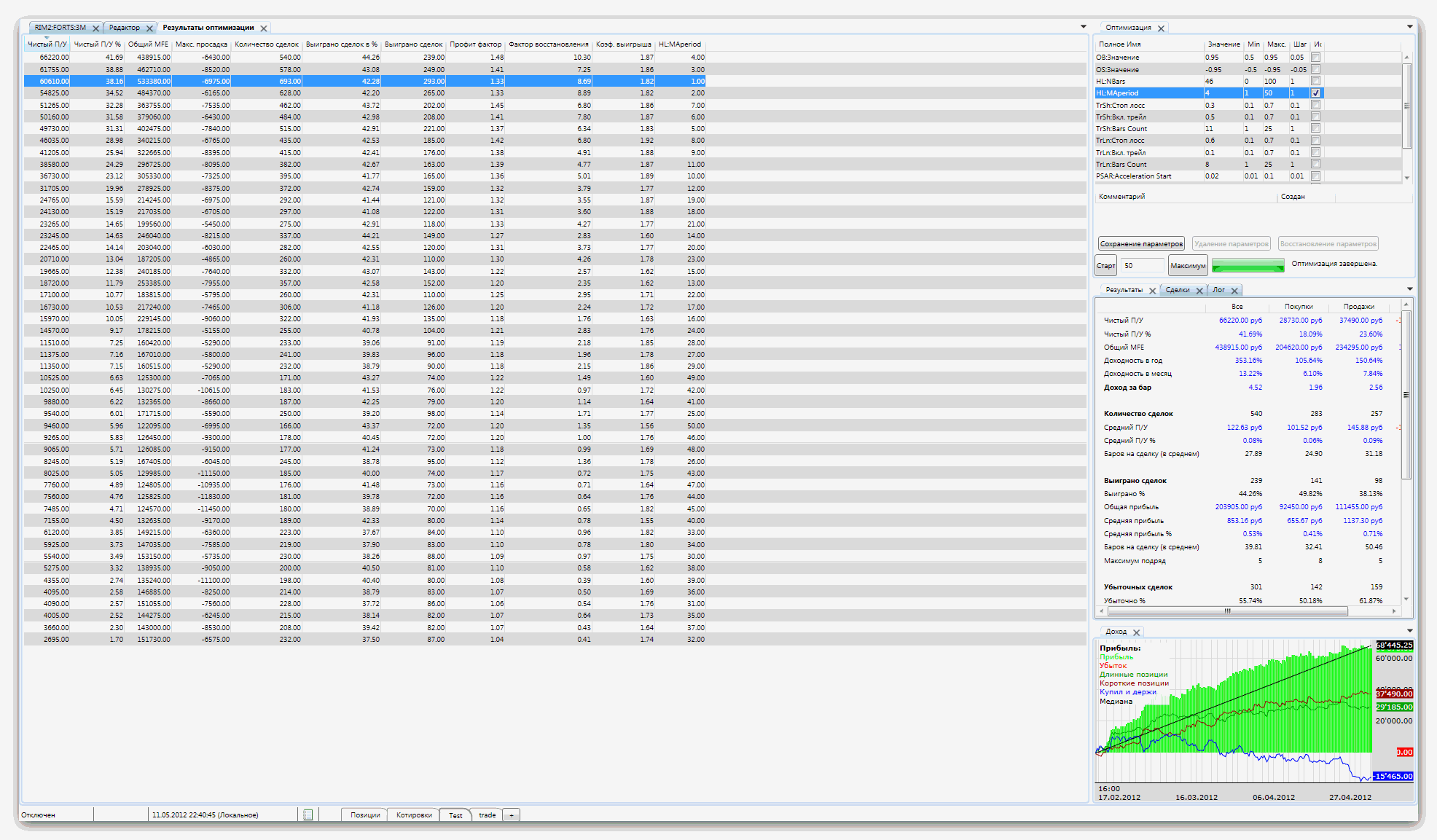Open main results panel dropdown arrow

click(1083, 27)
